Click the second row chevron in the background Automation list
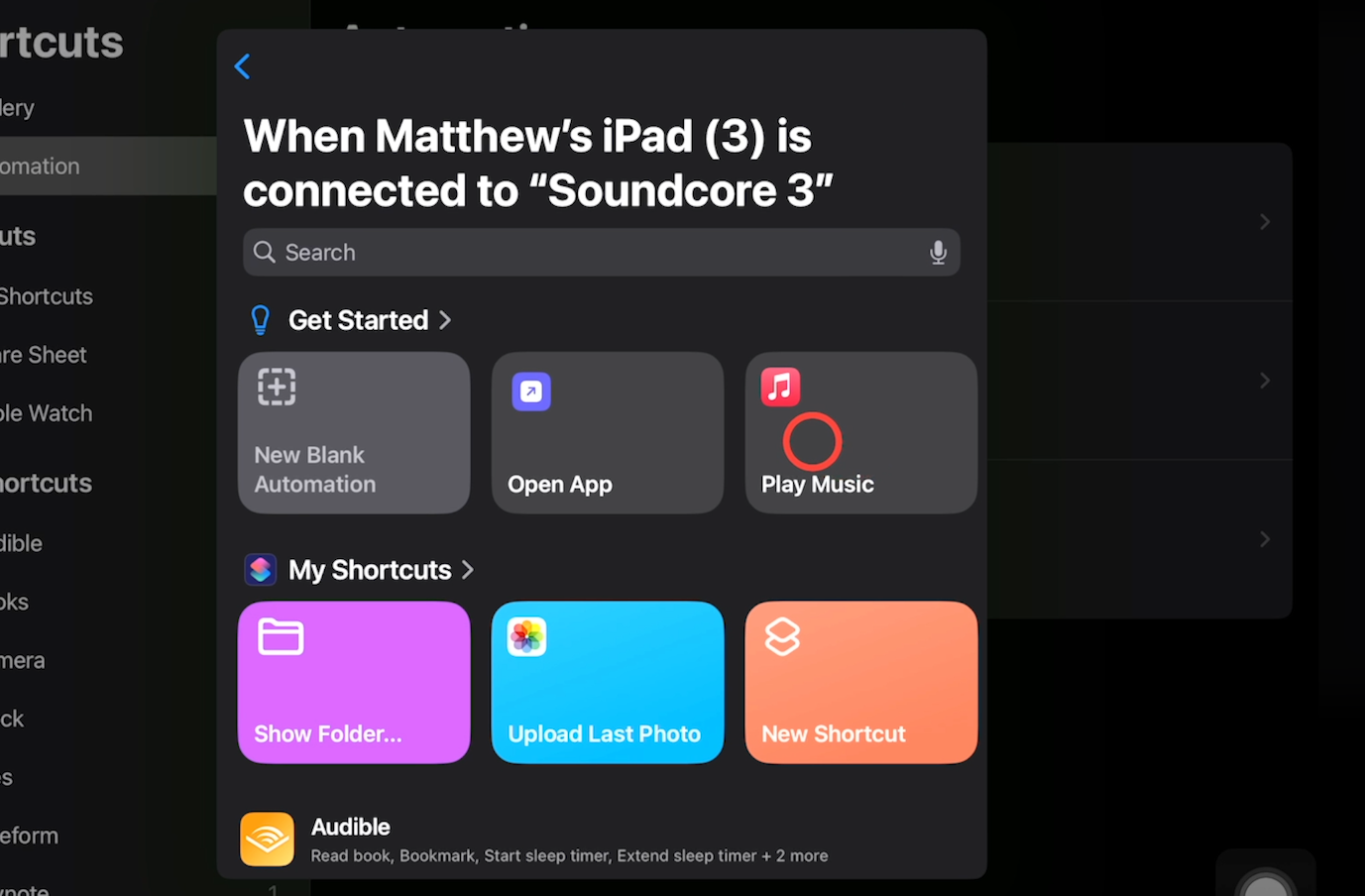 tap(1265, 381)
